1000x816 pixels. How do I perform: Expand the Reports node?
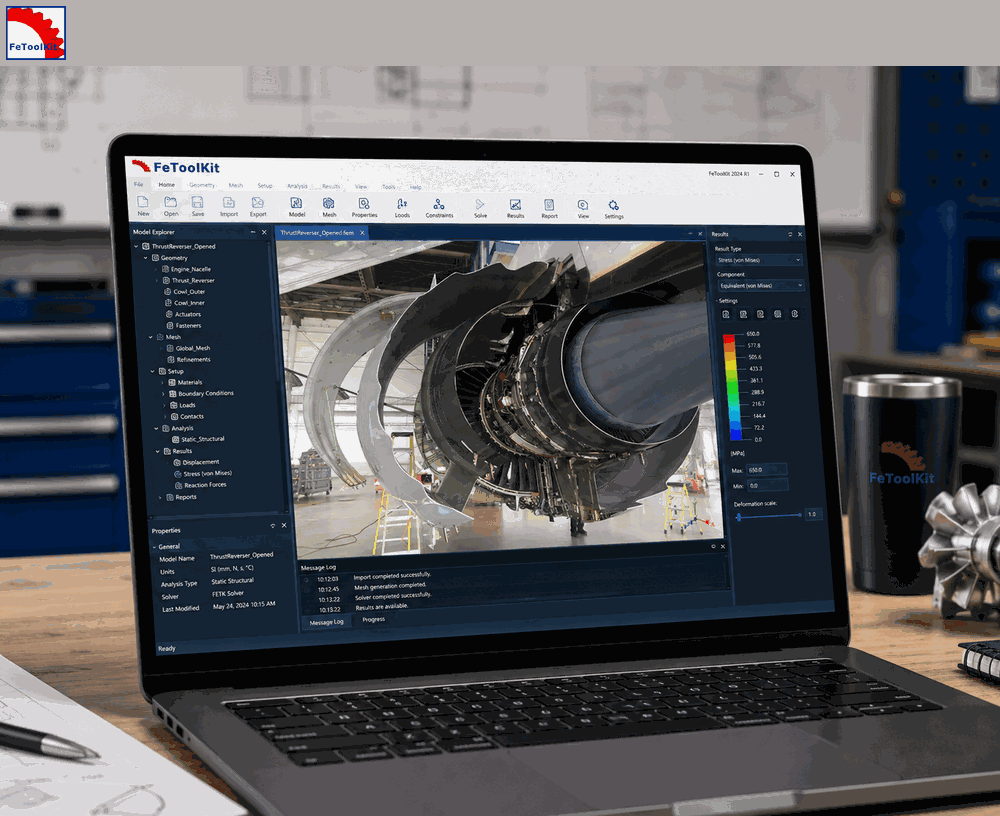(x=160, y=497)
